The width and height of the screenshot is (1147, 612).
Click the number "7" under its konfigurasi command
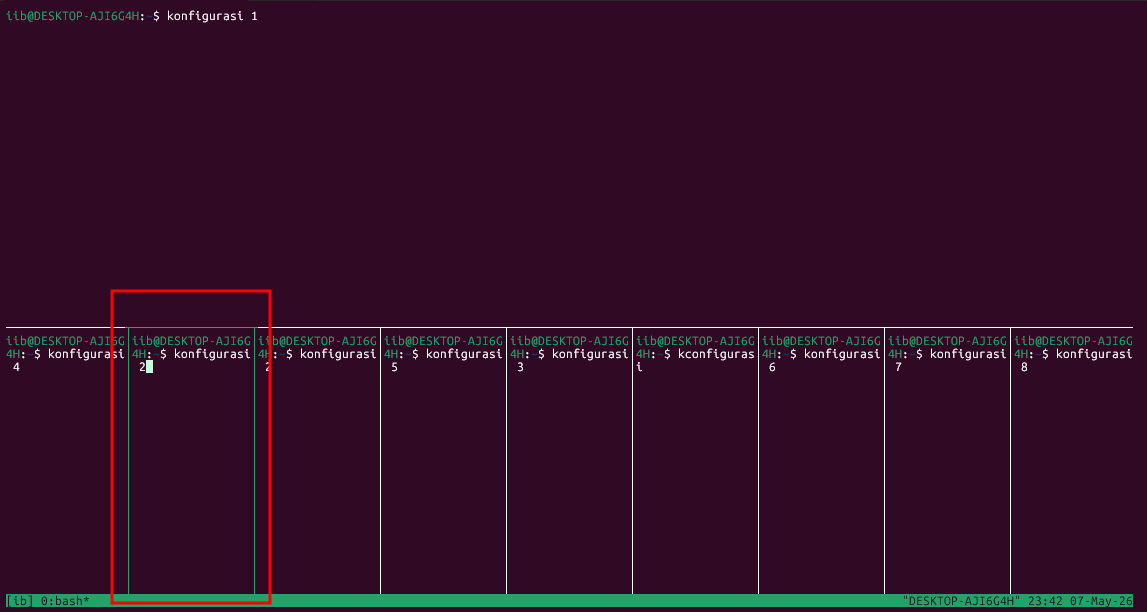(898, 367)
